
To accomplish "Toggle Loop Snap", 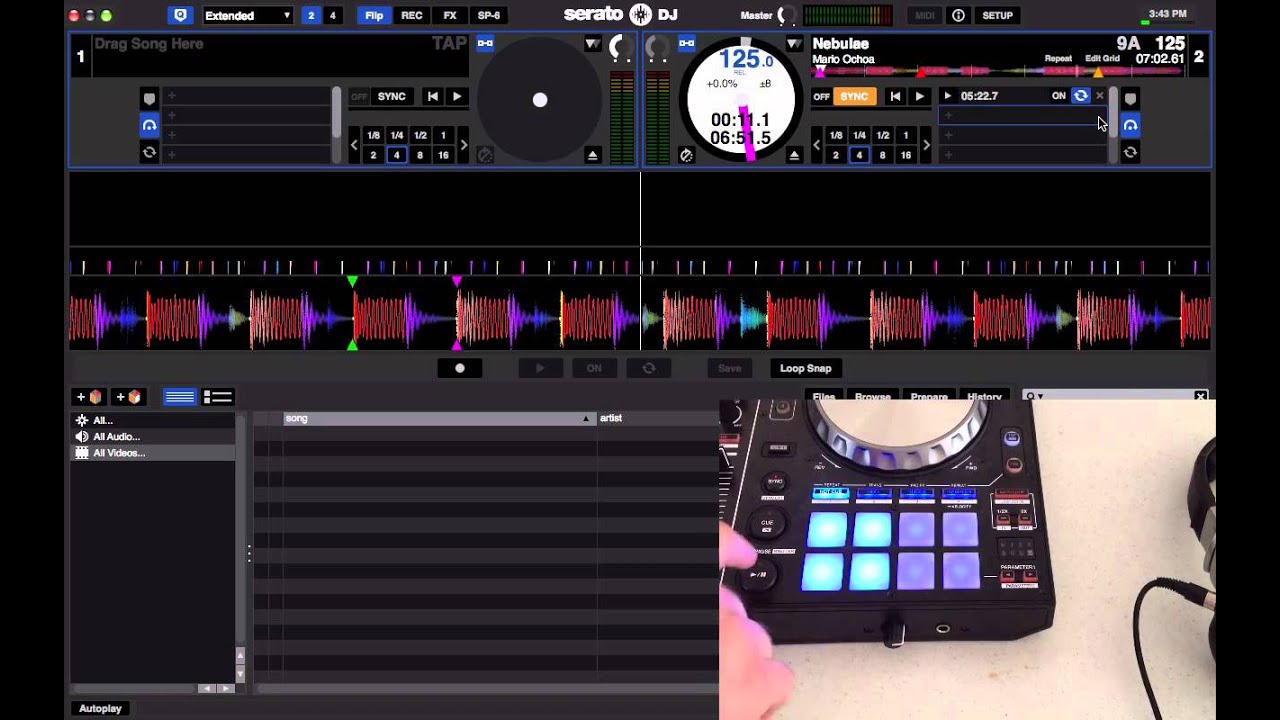I will pyautogui.click(x=805, y=368).
